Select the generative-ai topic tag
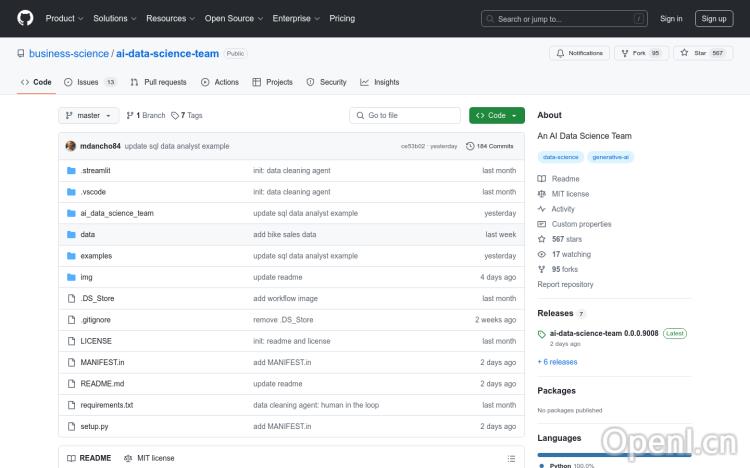Image resolution: width=750 pixels, height=468 pixels. 610,157
